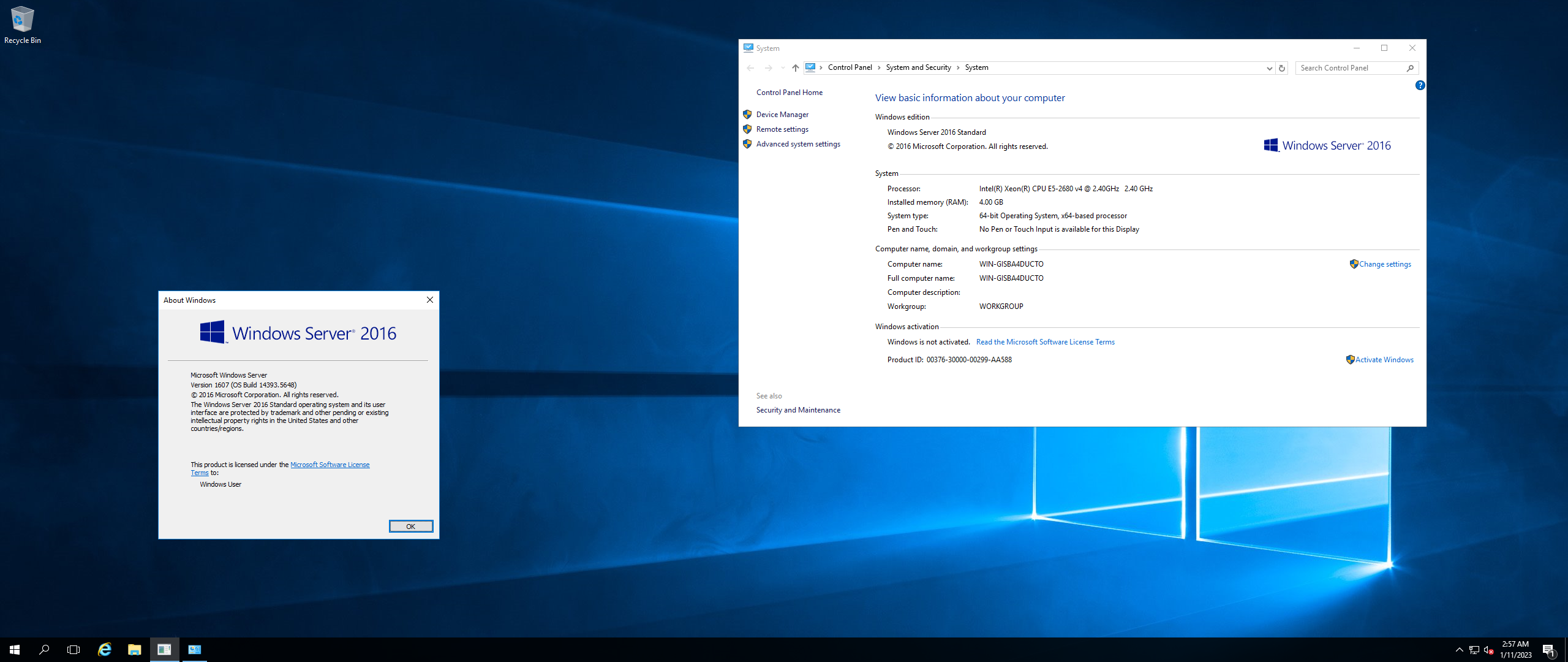Go up one level with Up arrow

pyautogui.click(x=795, y=68)
